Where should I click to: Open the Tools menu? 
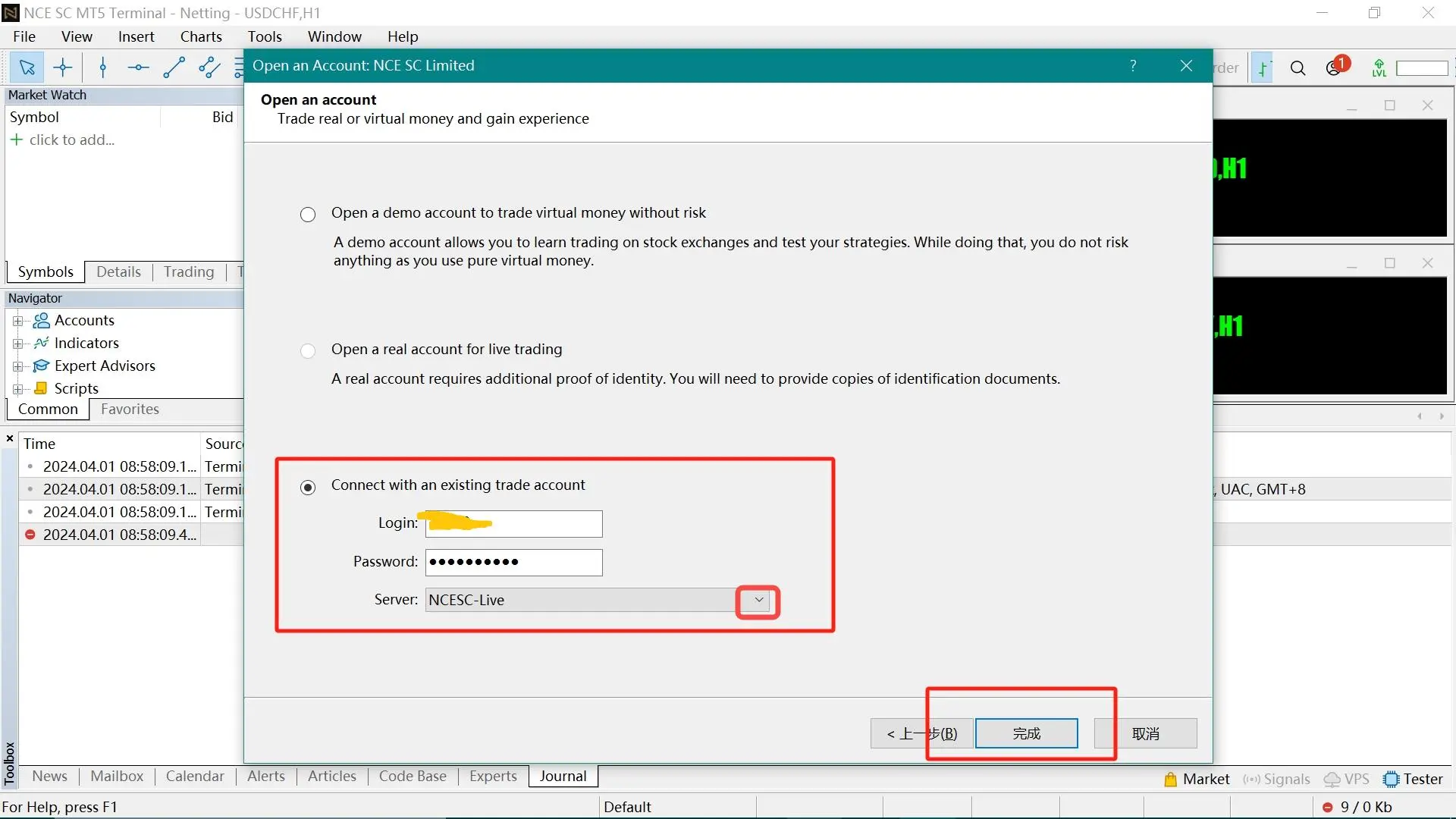(265, 36)
